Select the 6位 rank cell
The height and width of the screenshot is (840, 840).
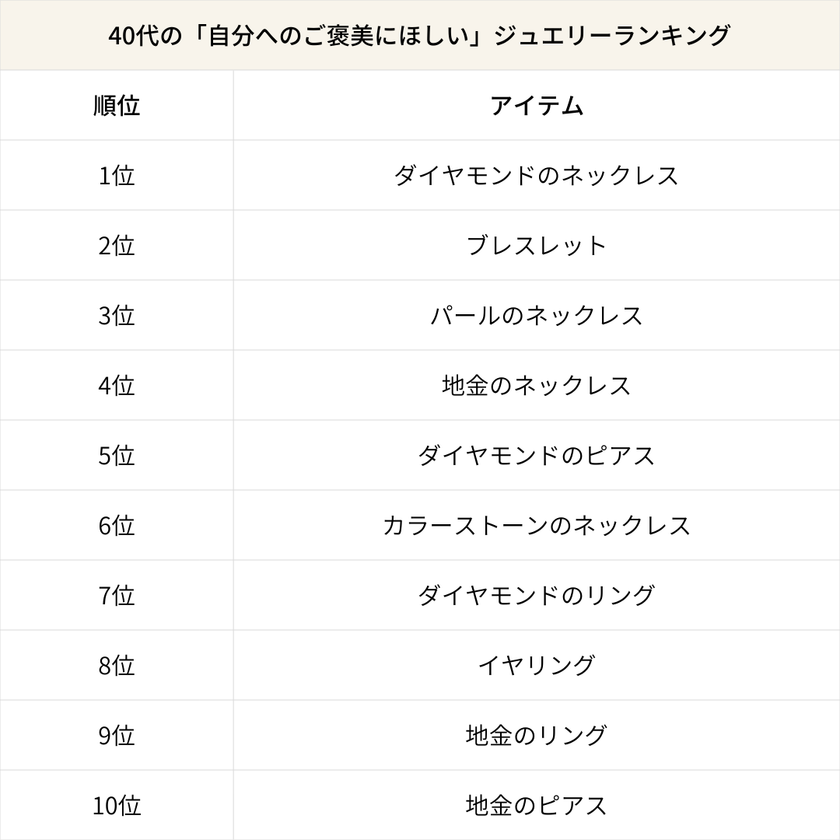coord(116,526)
